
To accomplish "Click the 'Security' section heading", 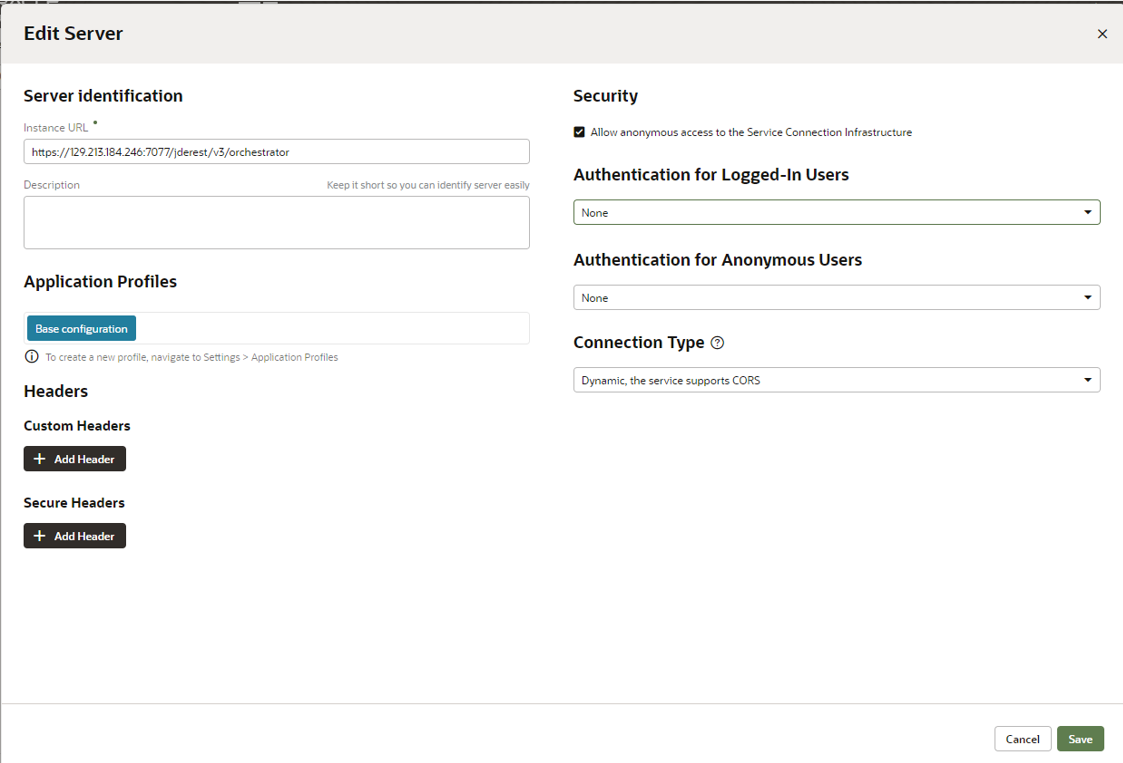I will 605,96.
